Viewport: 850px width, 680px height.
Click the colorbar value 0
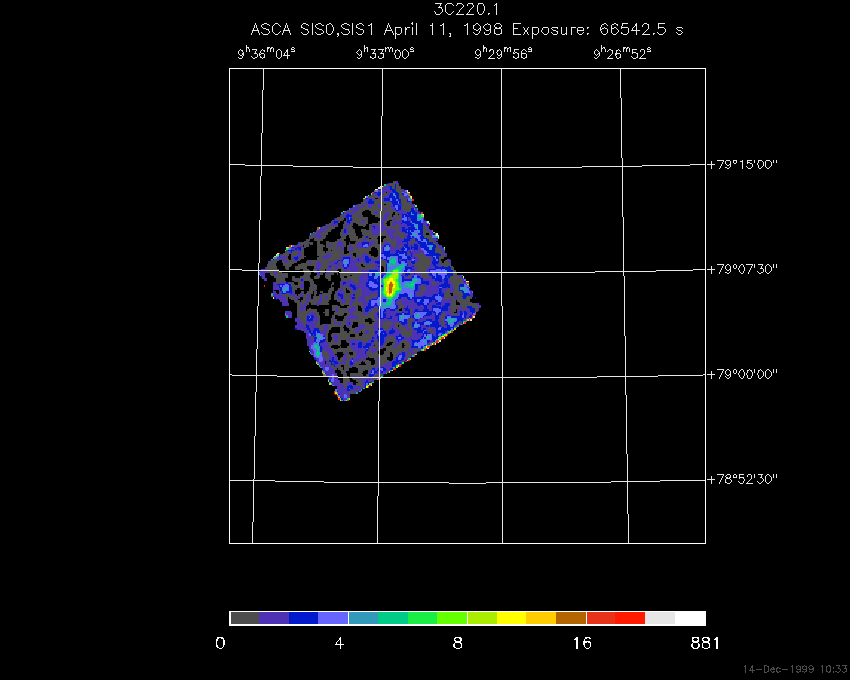pyautogui.click(x=220, y=644)
